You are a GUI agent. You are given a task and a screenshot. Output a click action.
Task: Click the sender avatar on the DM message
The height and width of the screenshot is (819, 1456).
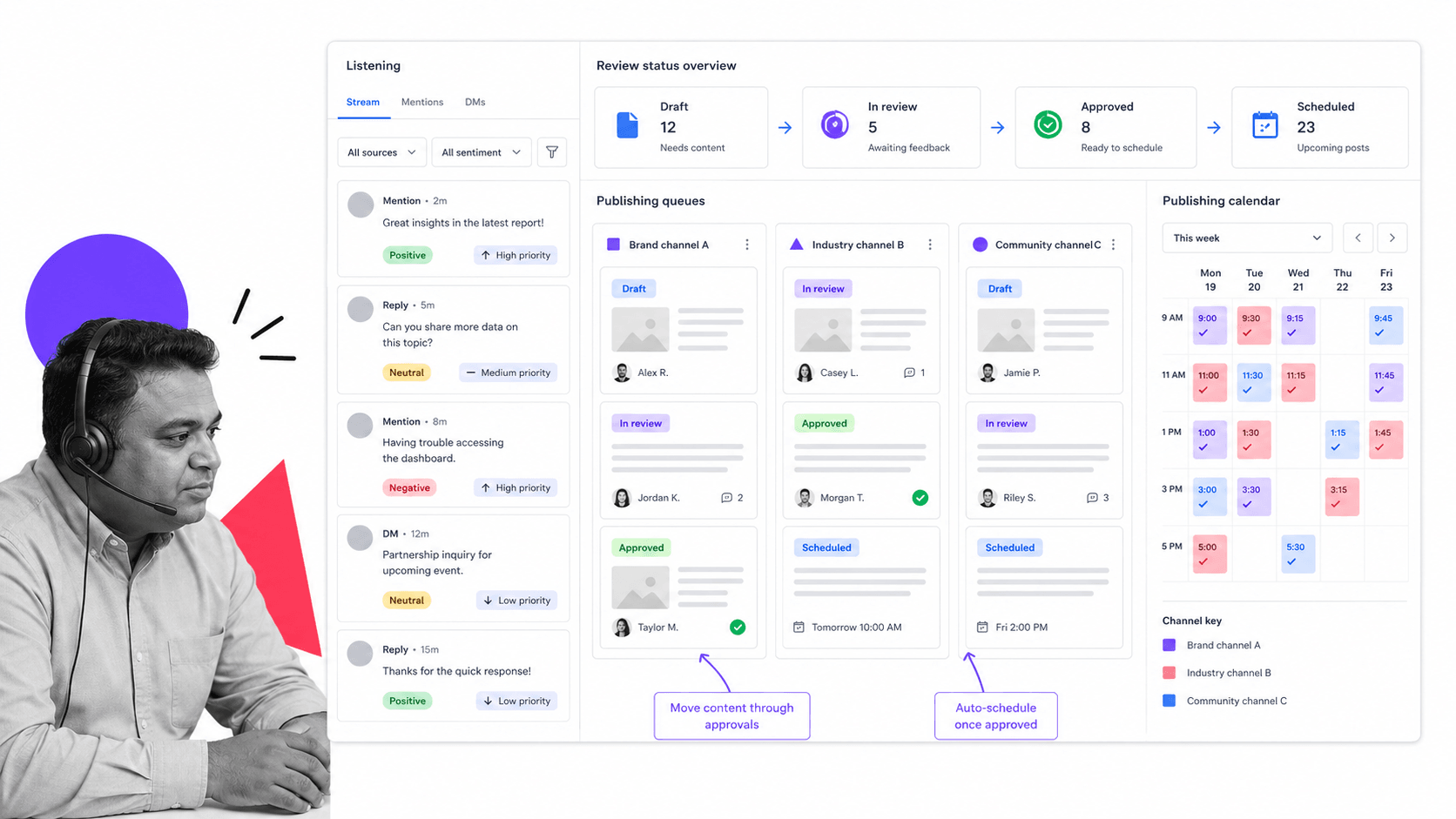pyautogui.click(x=361, y=538)
